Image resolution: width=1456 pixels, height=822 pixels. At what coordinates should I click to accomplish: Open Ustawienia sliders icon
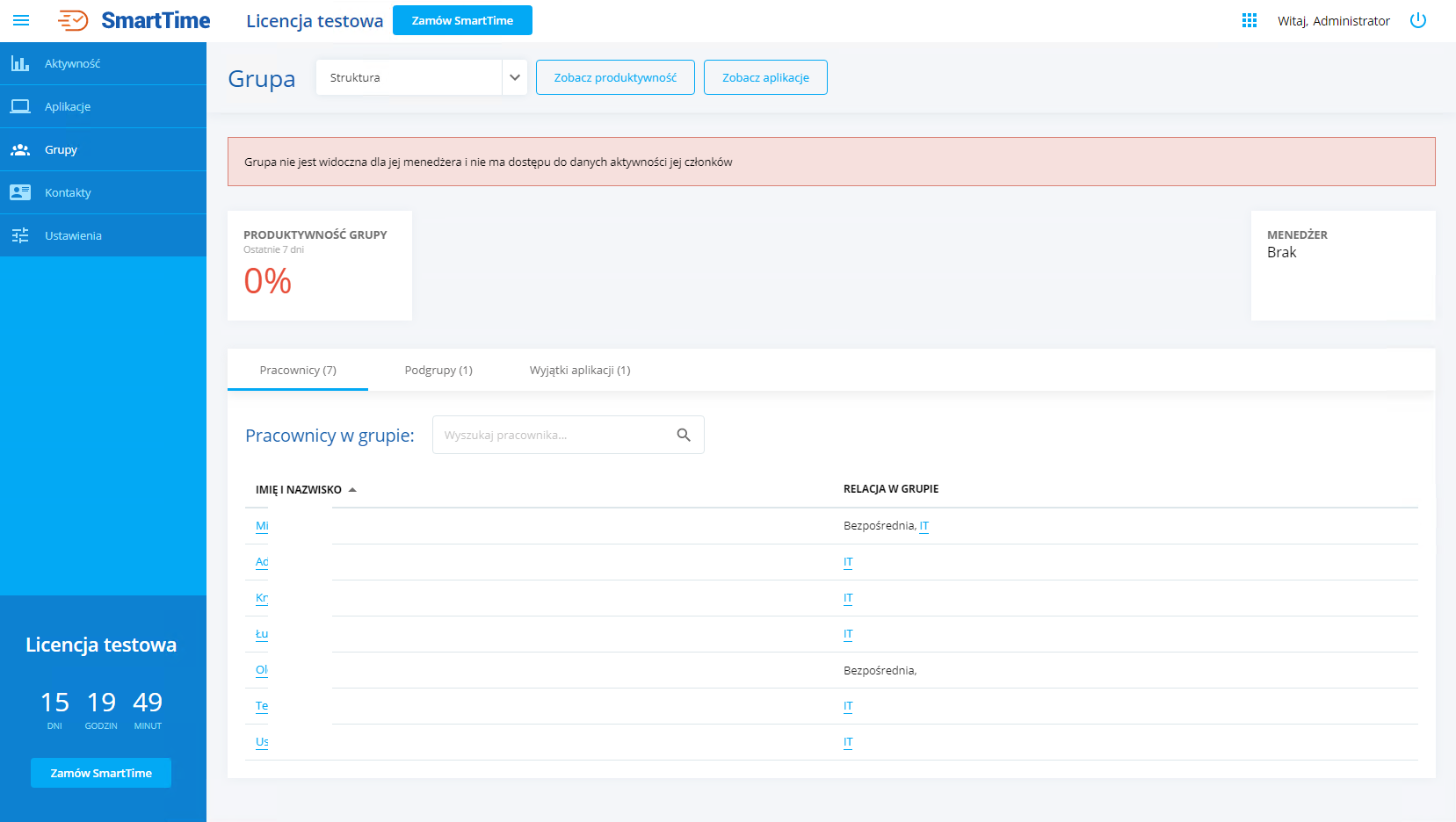point(20,235)
